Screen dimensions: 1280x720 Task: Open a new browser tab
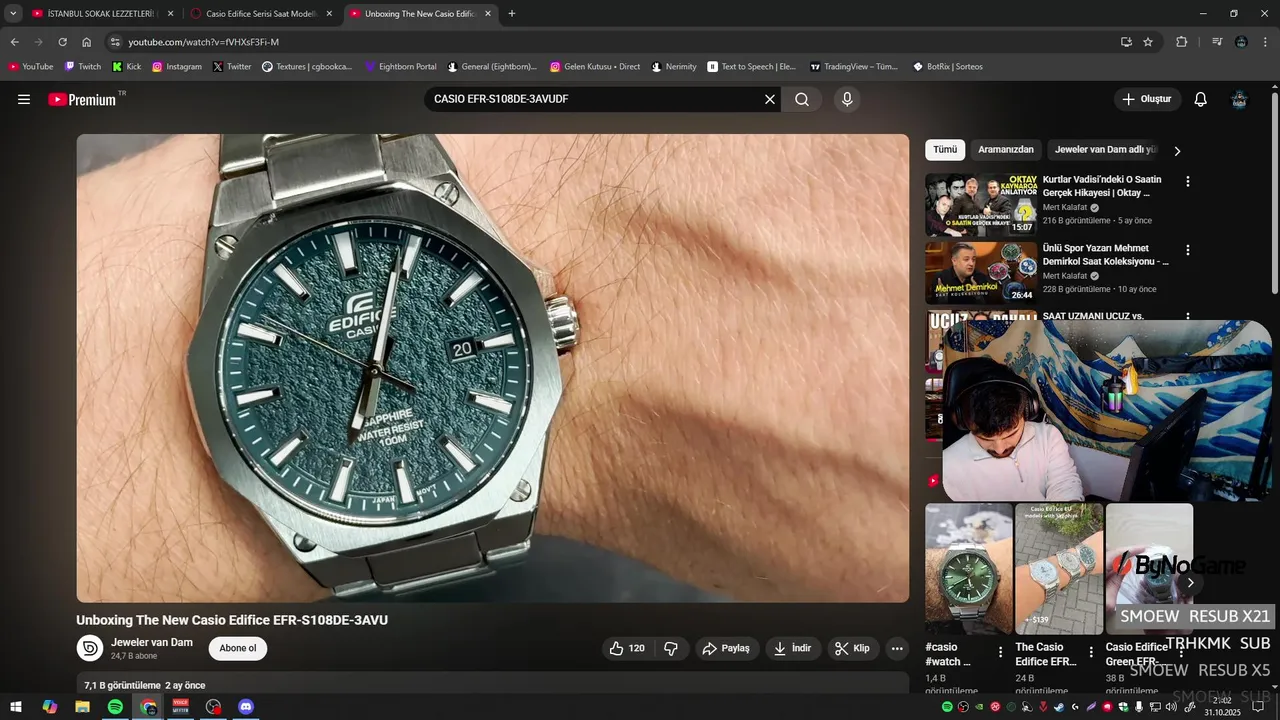pos(512,14)
